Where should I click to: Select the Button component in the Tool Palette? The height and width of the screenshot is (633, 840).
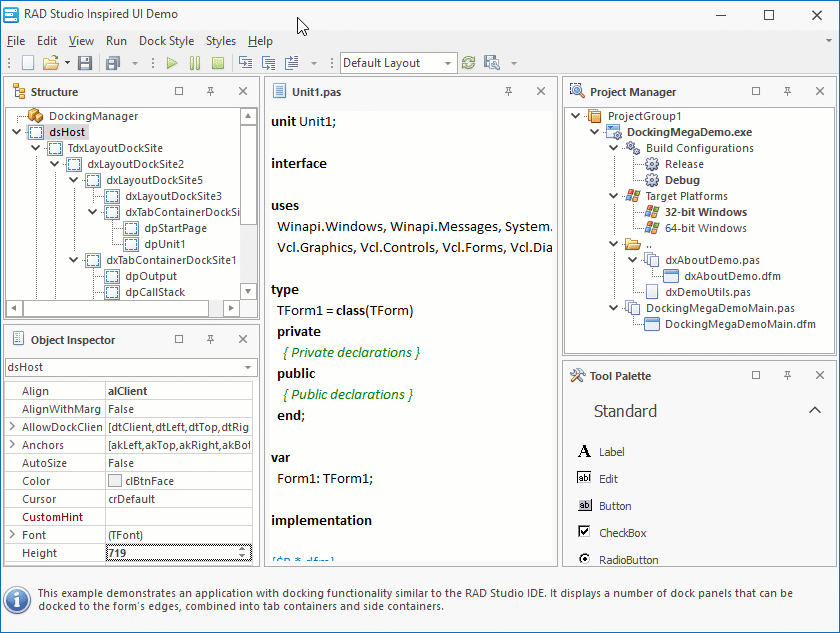pos(614,505)
